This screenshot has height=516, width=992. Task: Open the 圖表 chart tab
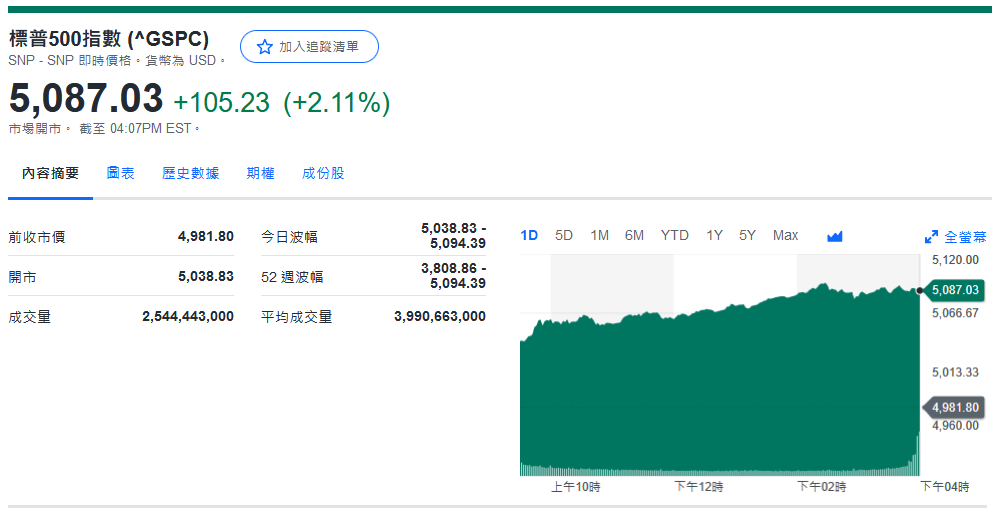(121, 173)
